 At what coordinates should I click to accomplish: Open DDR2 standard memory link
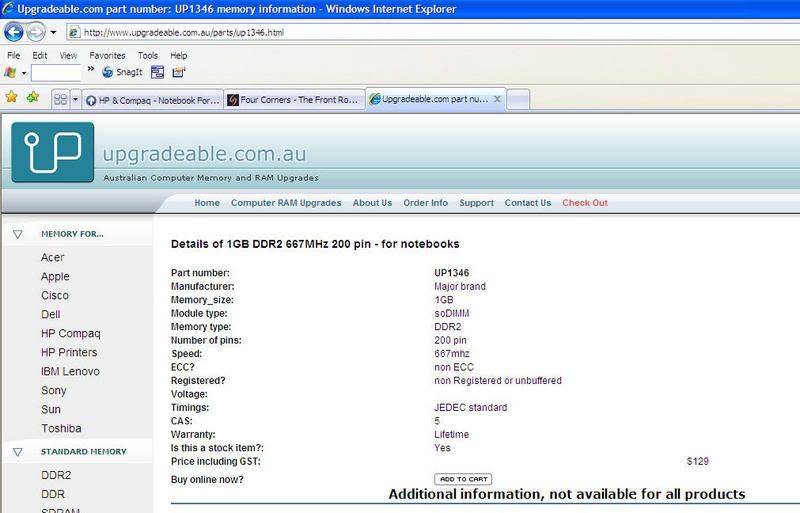56,475
